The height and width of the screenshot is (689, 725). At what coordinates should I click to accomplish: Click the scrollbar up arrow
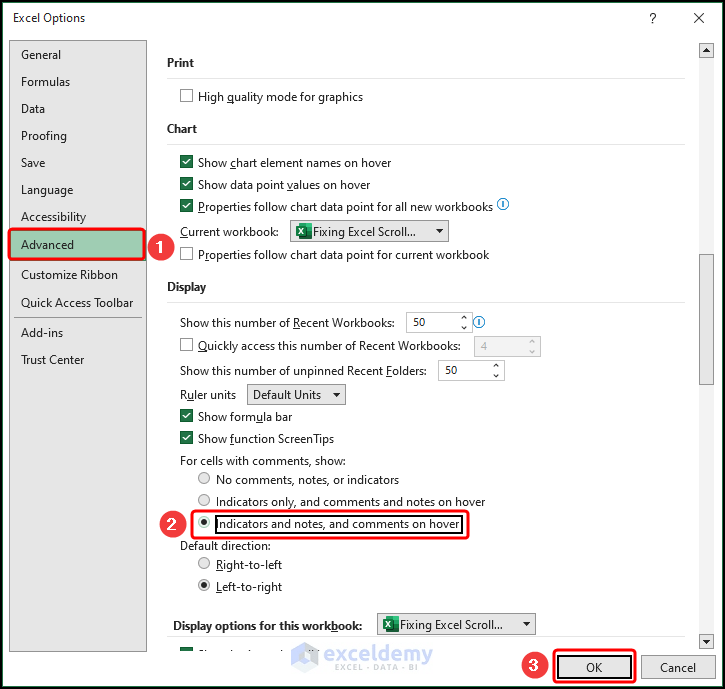(706, 50)
